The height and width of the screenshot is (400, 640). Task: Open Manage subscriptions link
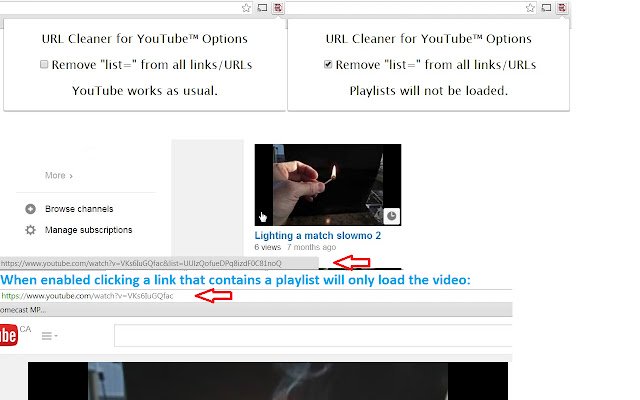point(89,230)
